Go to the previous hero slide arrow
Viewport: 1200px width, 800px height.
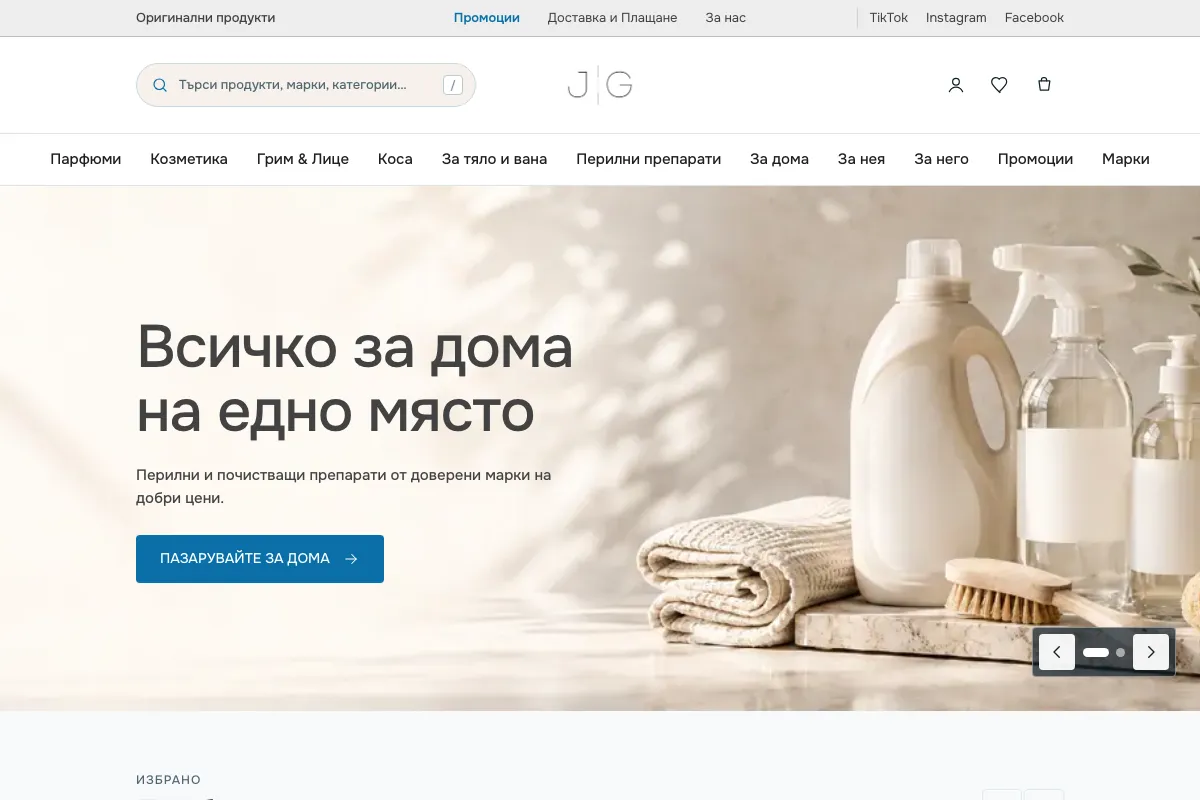pyautogui.click(x=1057, y=652)
